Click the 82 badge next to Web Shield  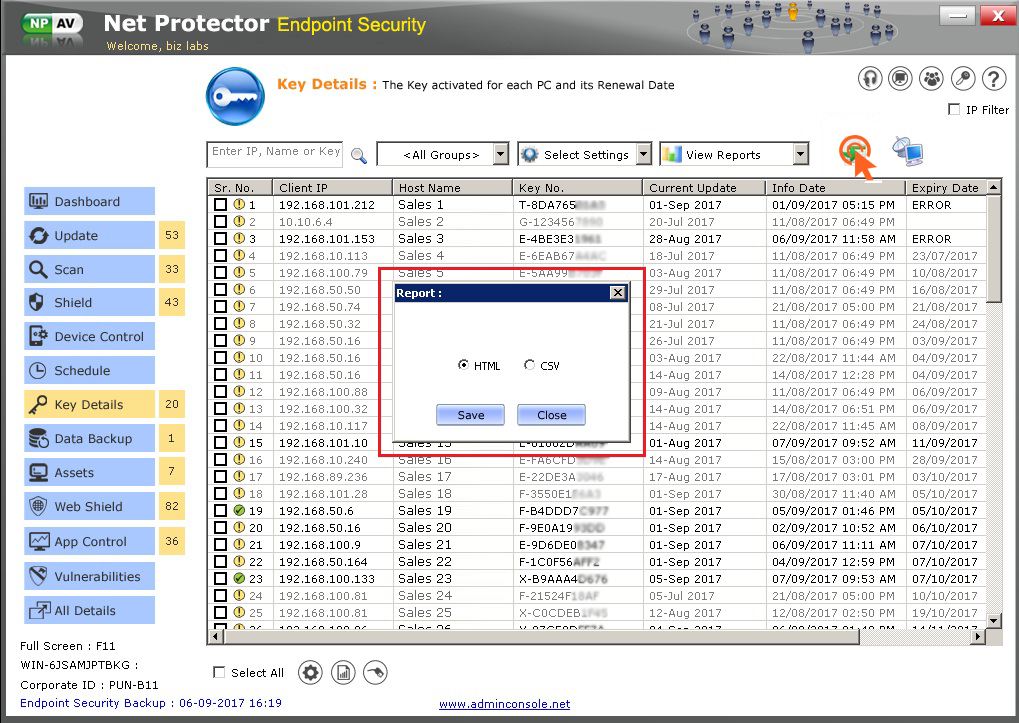[172, 506]
